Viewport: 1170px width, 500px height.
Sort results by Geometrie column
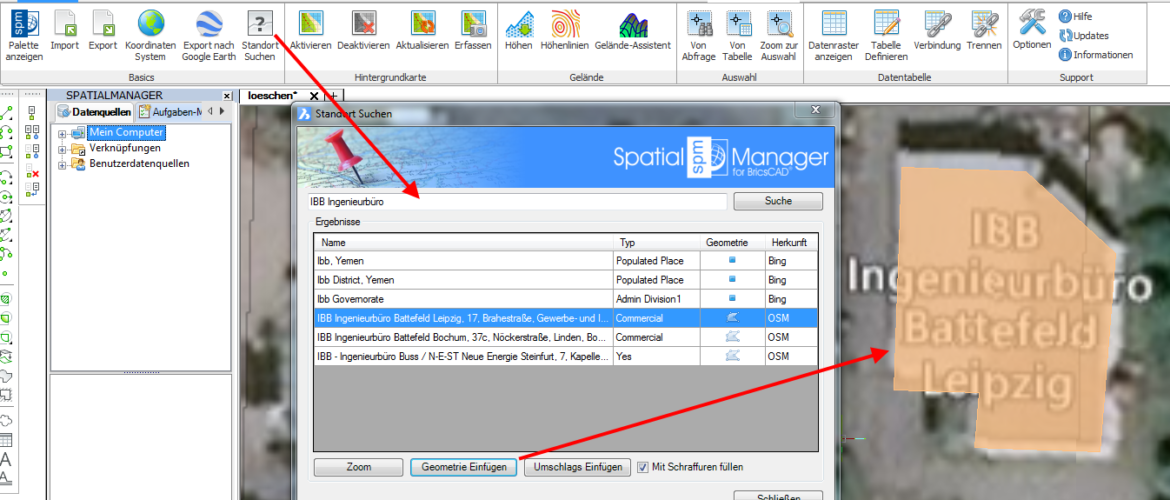[x=732, y=243]
